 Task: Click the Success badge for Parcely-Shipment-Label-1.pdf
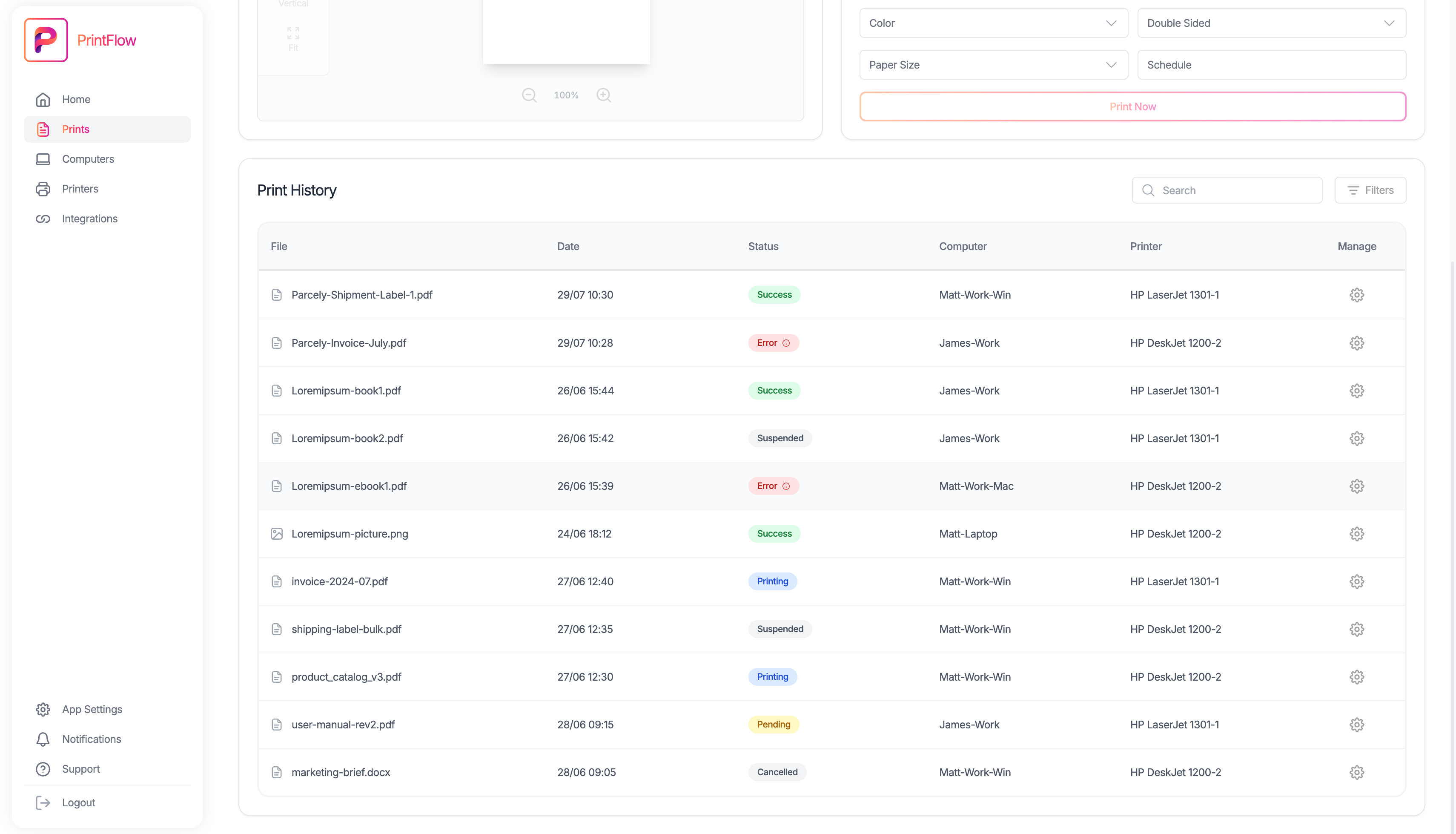point(774,295)
